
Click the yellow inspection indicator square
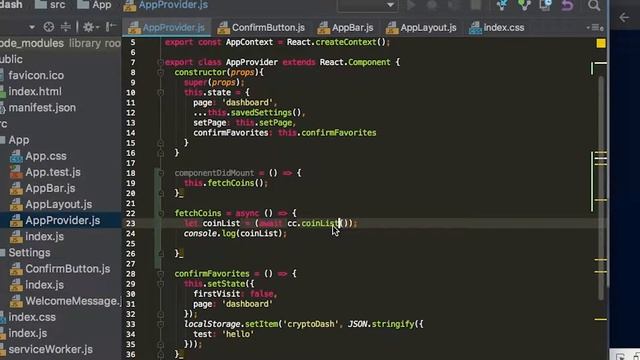tap(601, 43)
